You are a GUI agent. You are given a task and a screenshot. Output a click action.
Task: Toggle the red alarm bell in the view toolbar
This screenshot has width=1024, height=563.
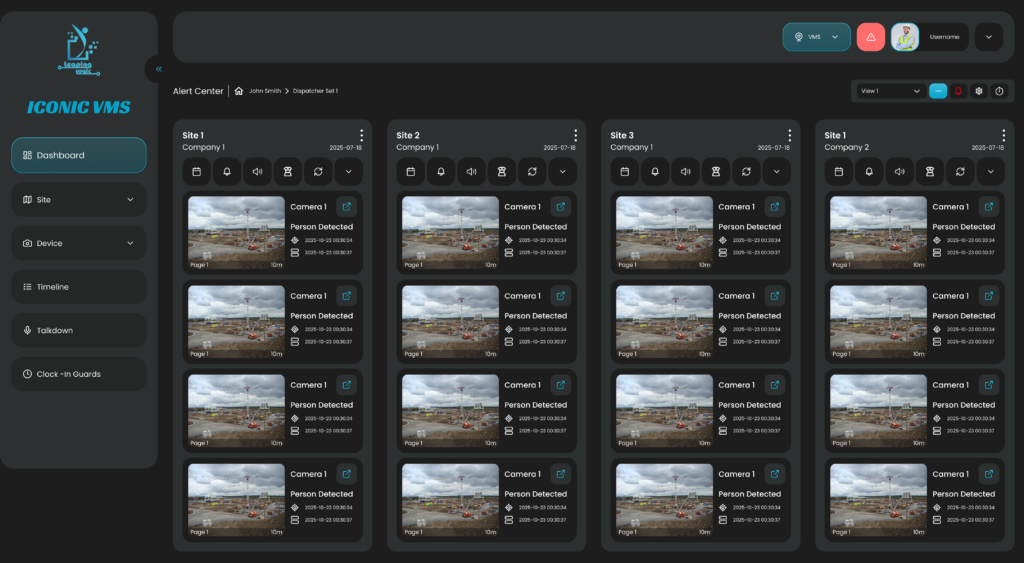click(958, 91)
